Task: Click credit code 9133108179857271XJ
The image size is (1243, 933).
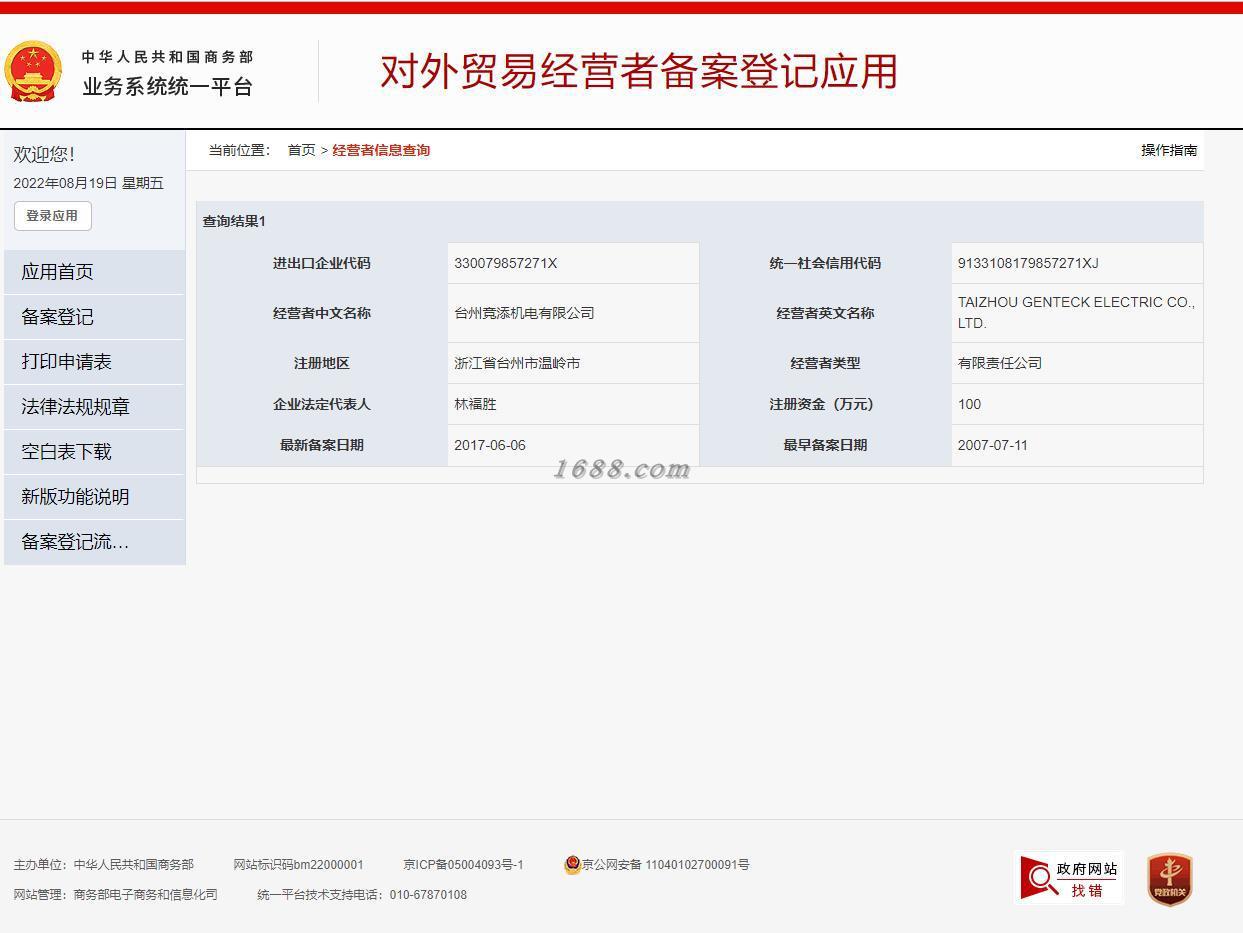Action: pos(1028,263)
